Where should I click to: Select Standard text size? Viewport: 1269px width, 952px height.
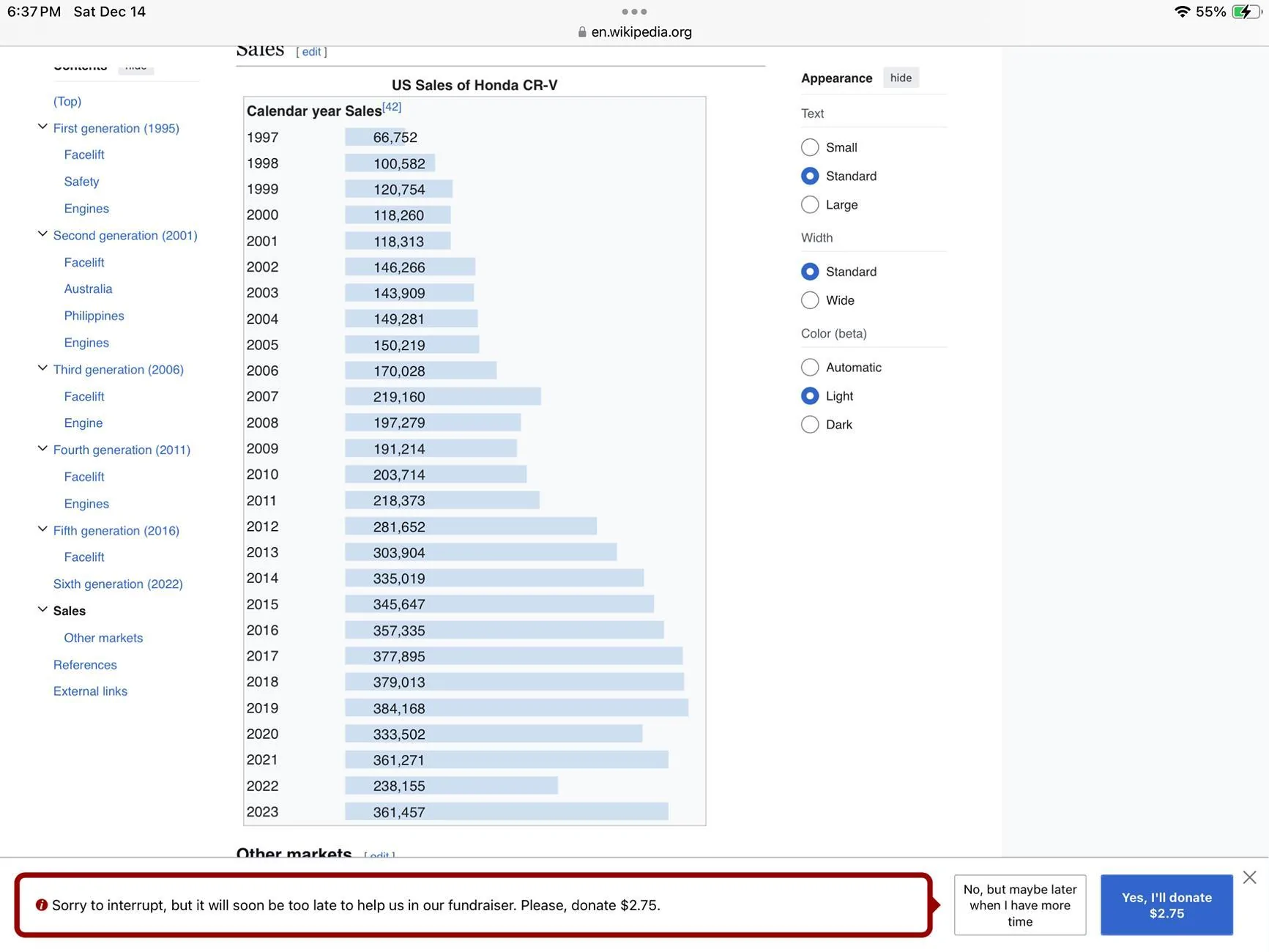point(810,176)
